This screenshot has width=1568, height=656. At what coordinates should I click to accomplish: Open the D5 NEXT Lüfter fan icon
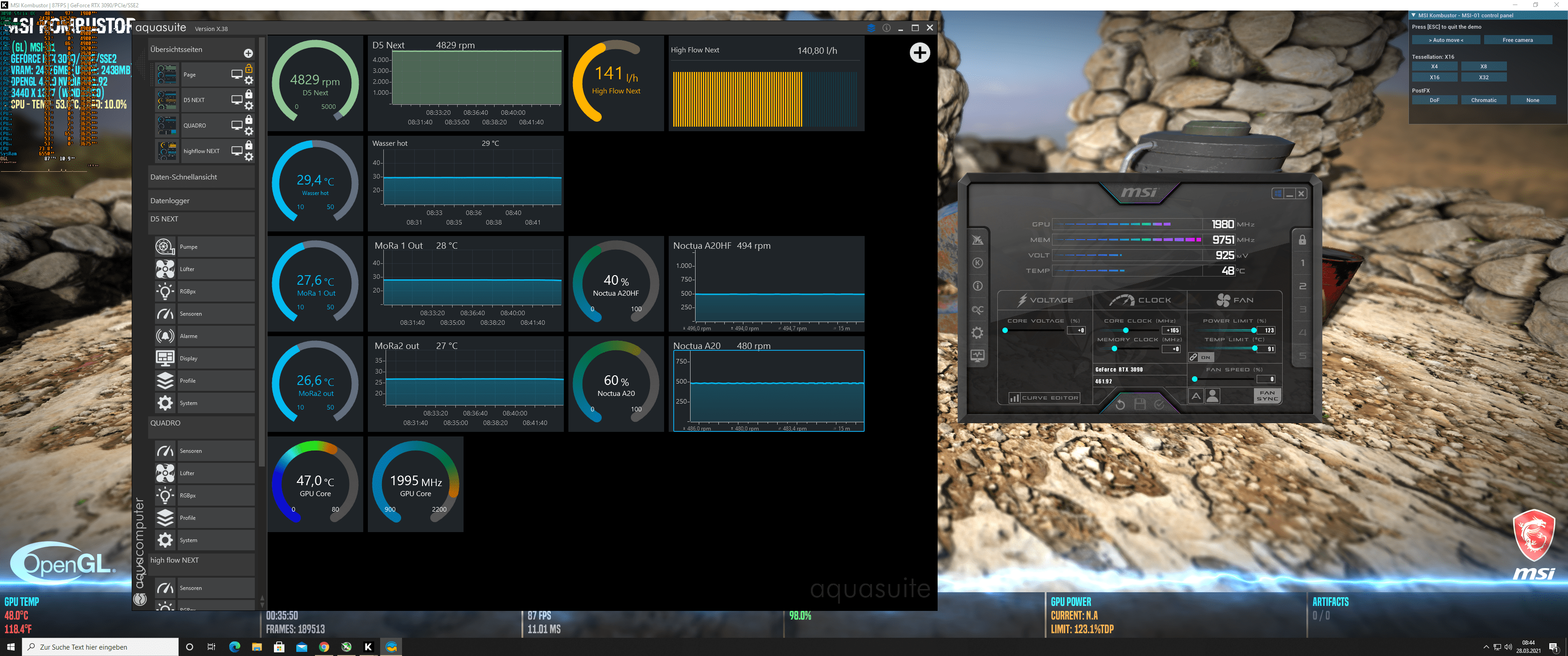165,269
